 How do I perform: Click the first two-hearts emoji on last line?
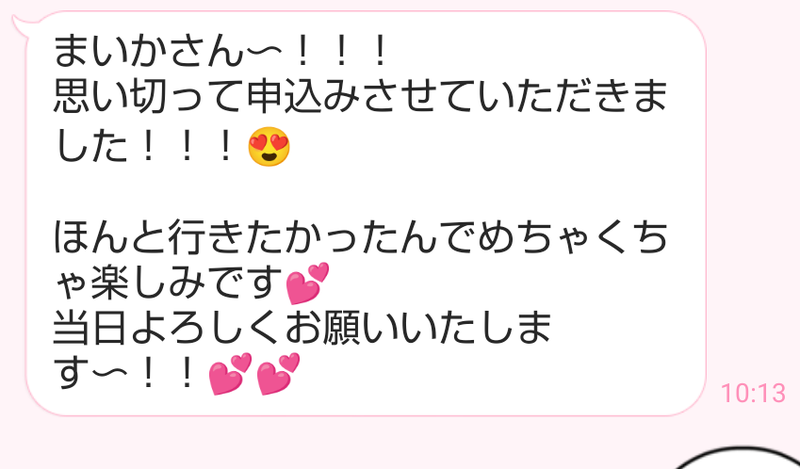pos(230,374)
